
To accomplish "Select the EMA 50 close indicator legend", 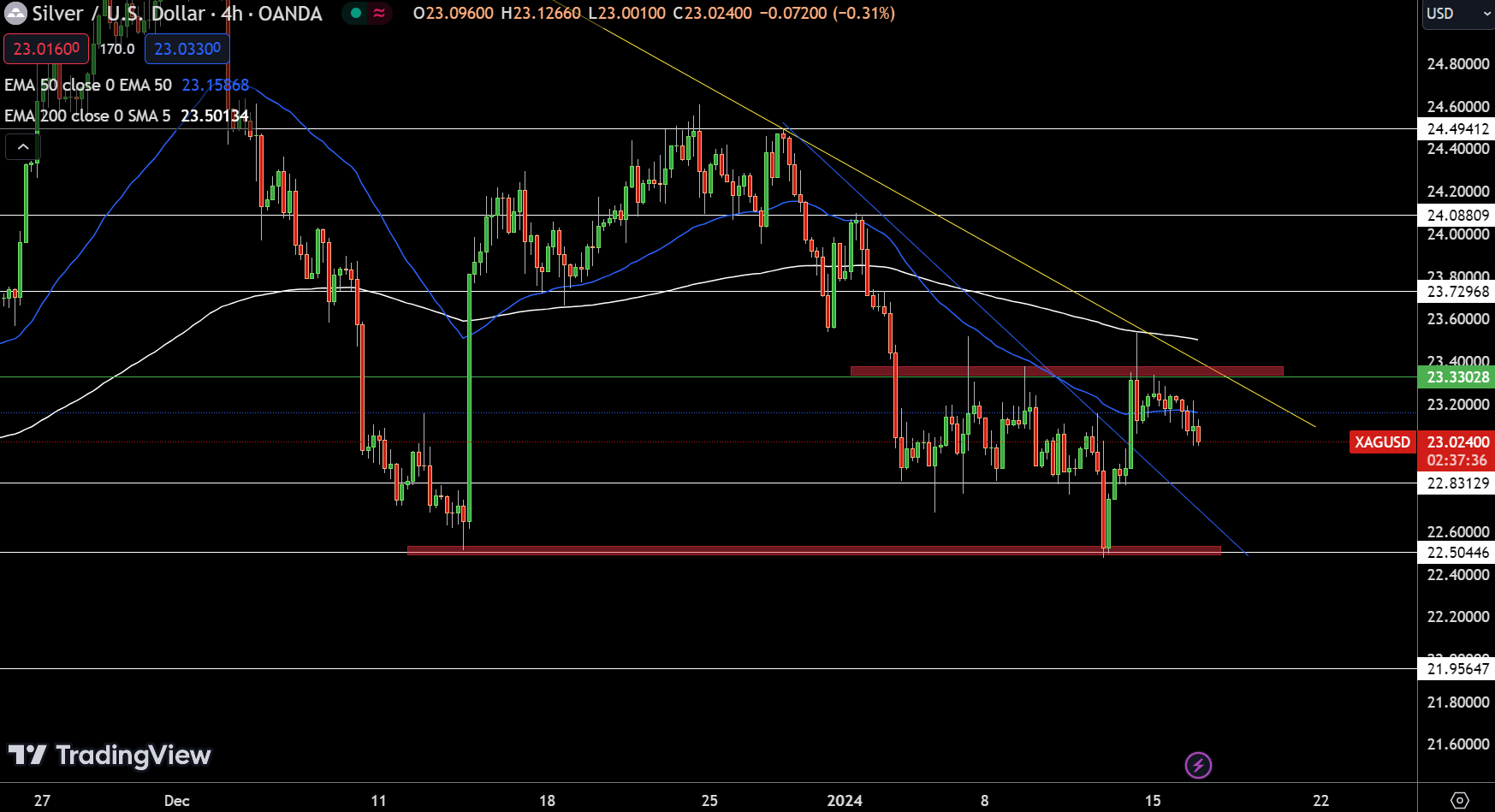I will (x=88, y=85).
